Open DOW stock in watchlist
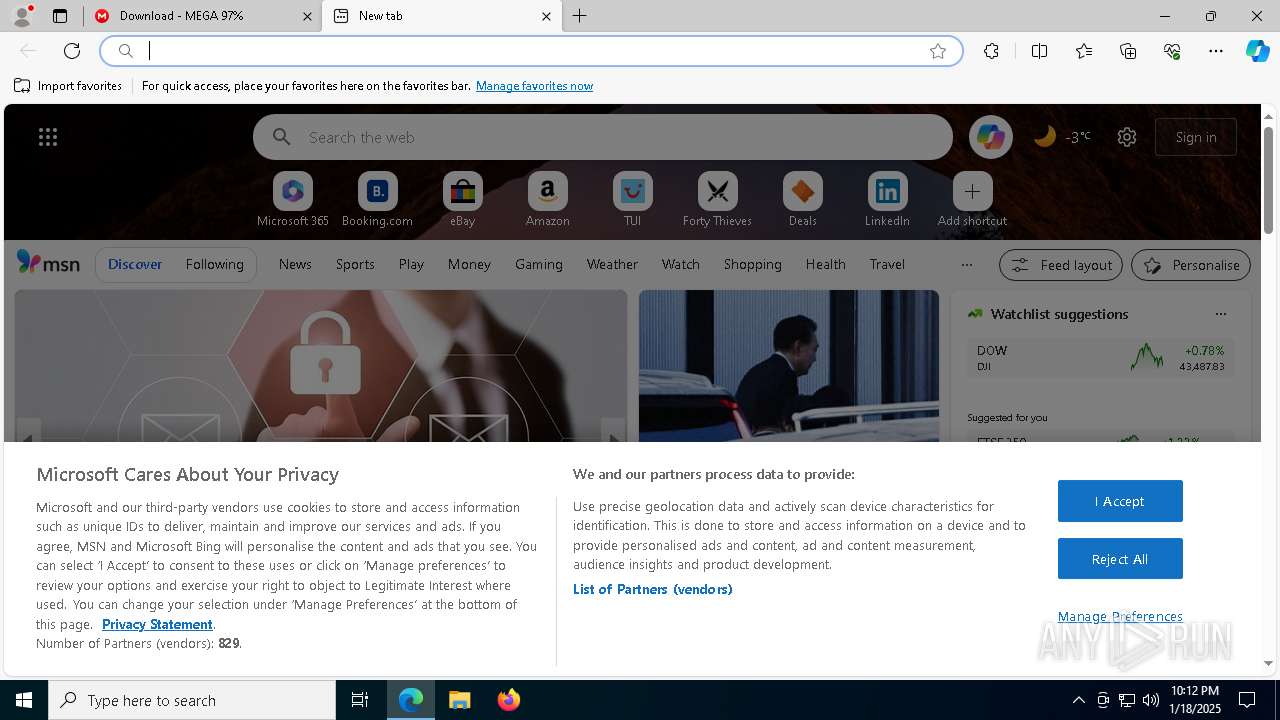 coord(1100,358)
